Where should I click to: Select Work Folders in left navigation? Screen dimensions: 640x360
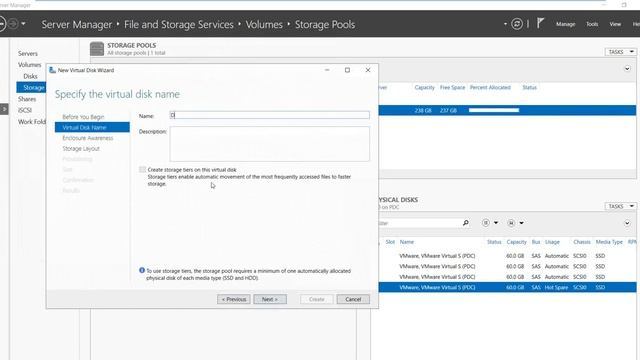click(32, 122)
